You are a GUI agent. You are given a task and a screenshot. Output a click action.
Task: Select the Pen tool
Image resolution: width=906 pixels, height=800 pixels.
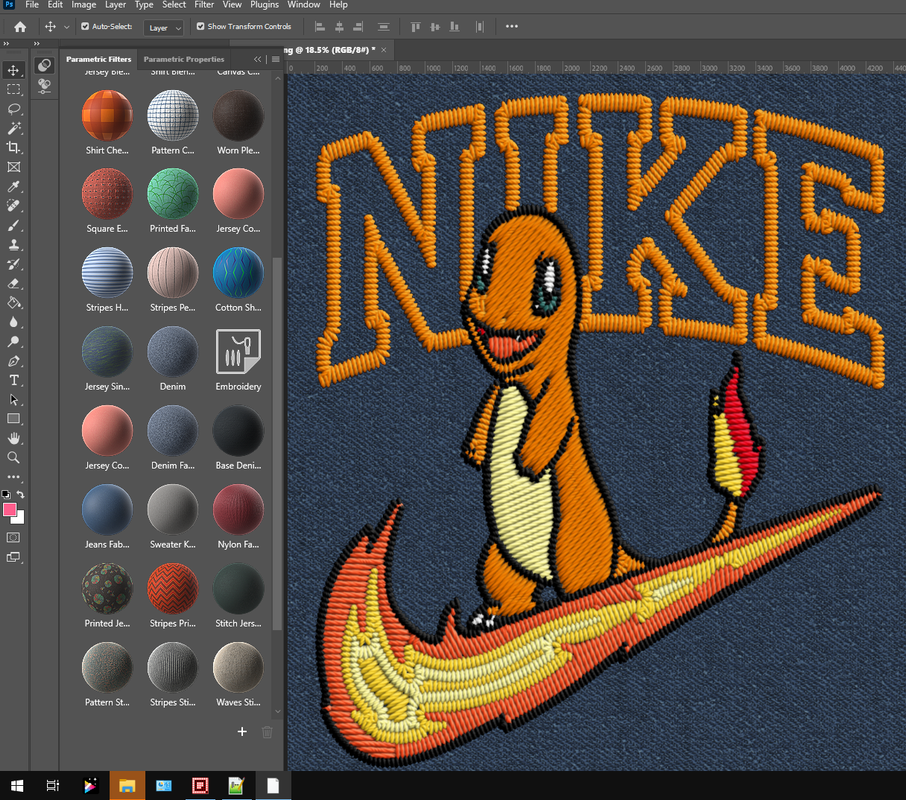(13, 362)
